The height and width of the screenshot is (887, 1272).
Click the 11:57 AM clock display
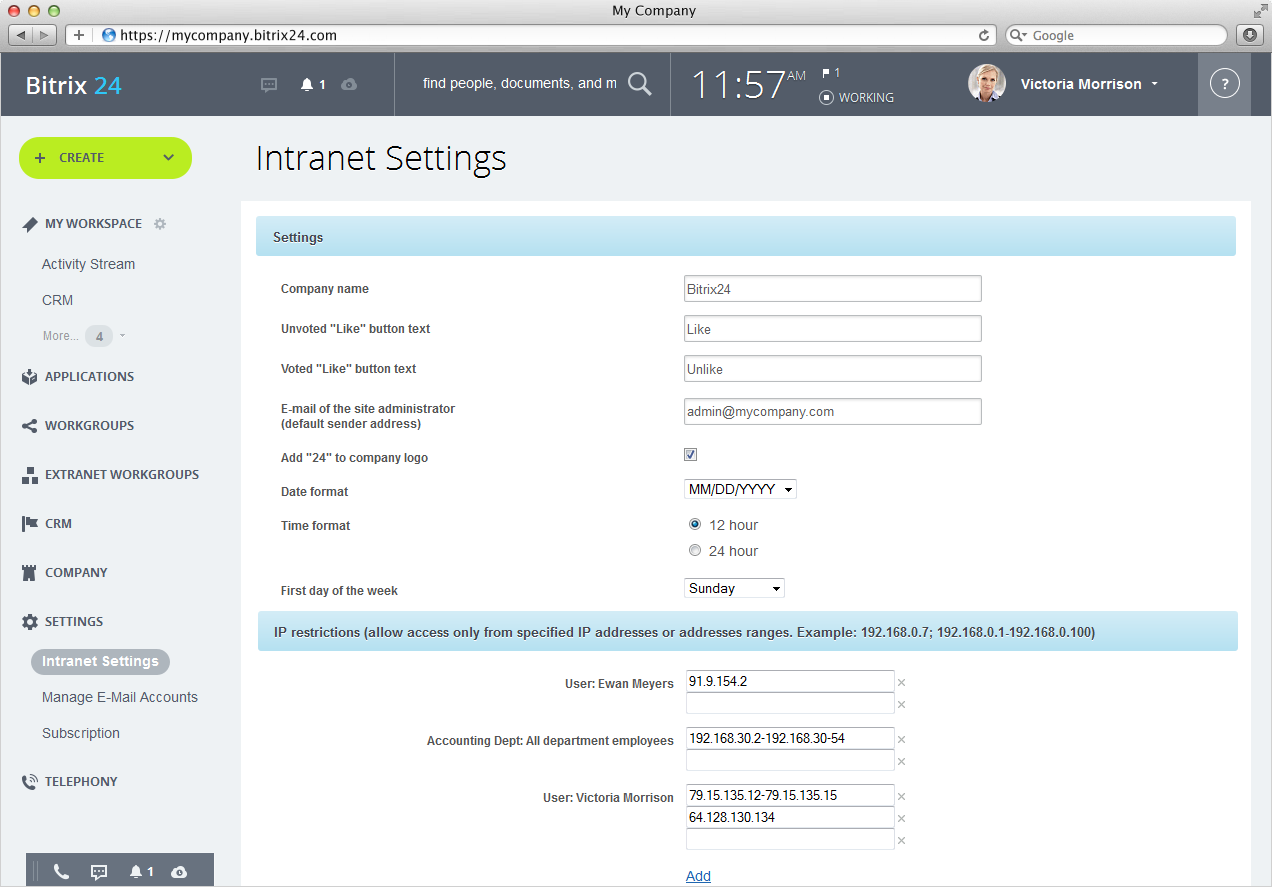pyautogui.click(x=748, y=84)
